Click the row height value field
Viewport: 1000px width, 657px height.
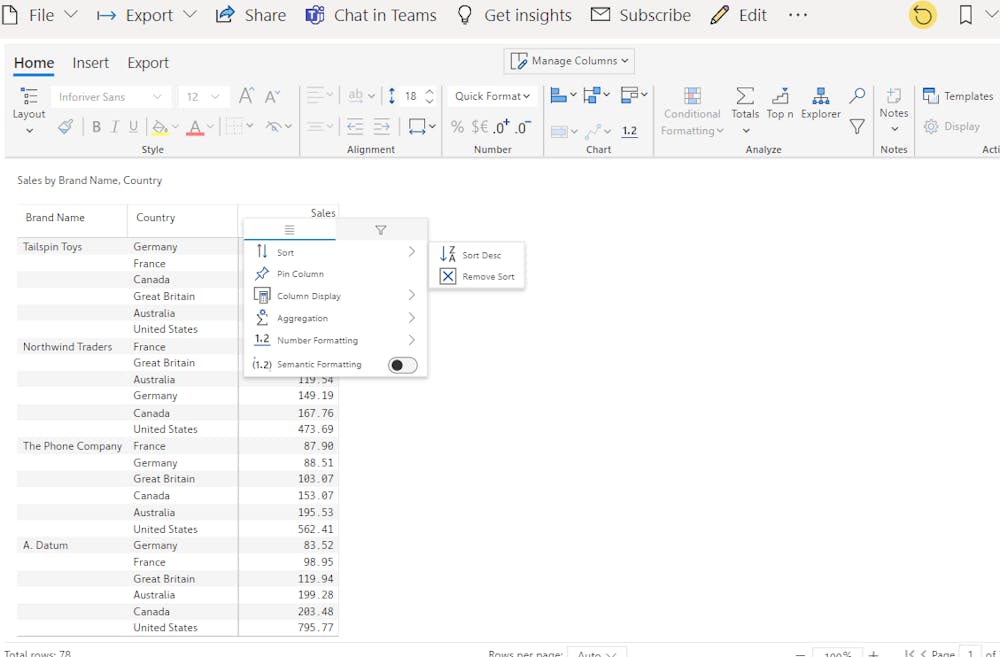point(411,96)
